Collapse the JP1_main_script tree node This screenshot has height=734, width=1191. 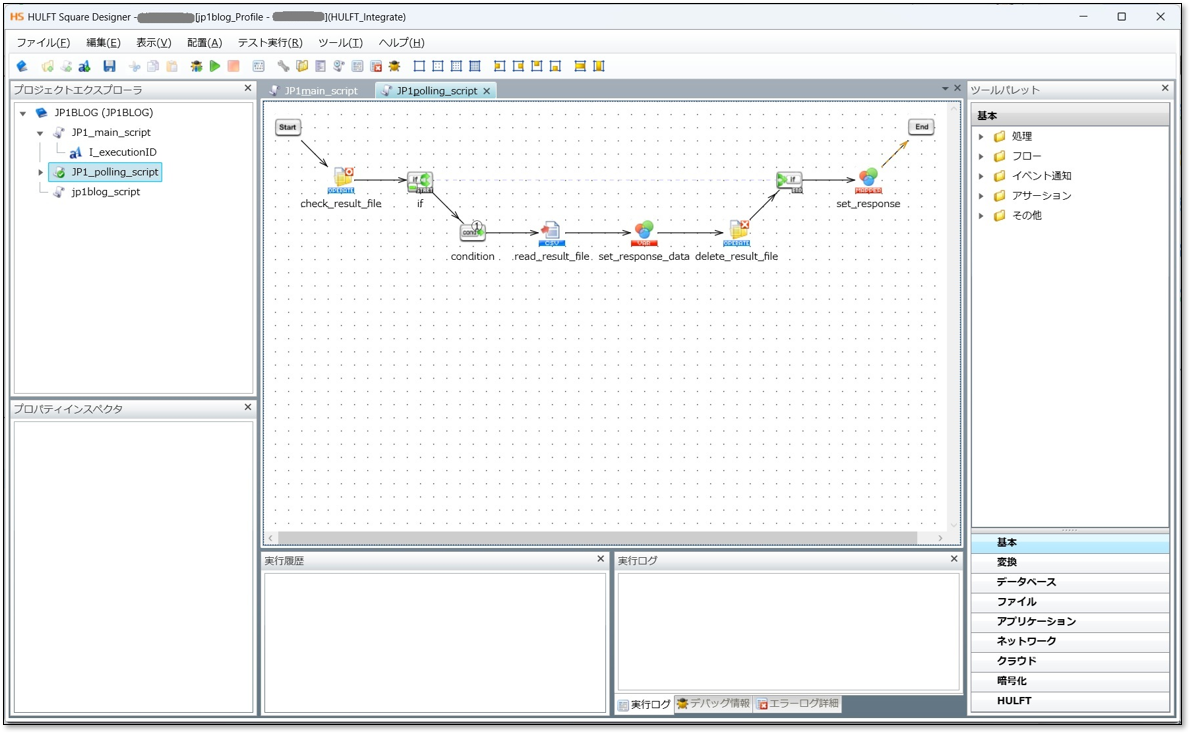pyautogui.click(x=40, y=133)
